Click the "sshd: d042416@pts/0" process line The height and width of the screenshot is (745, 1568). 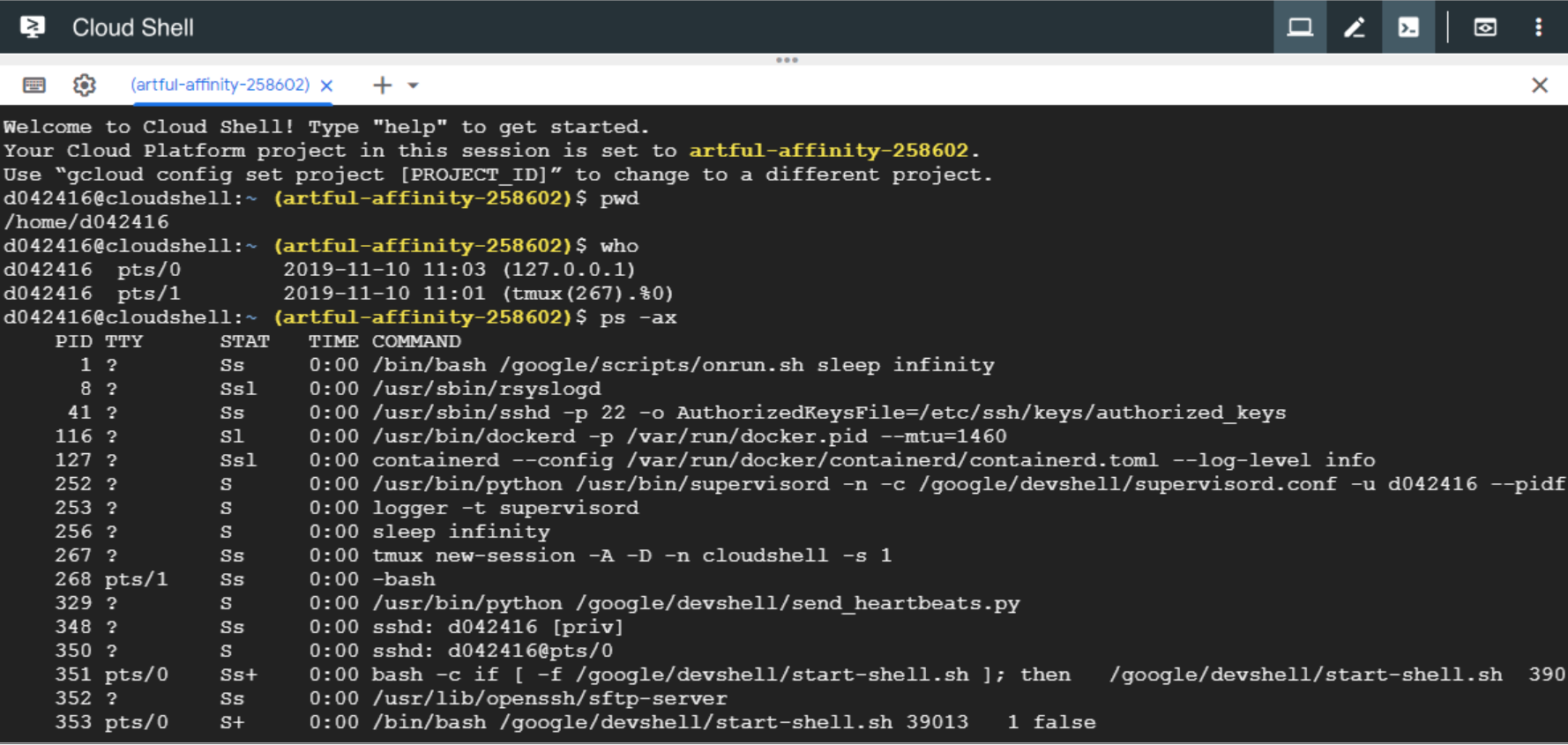pos(334,651)
